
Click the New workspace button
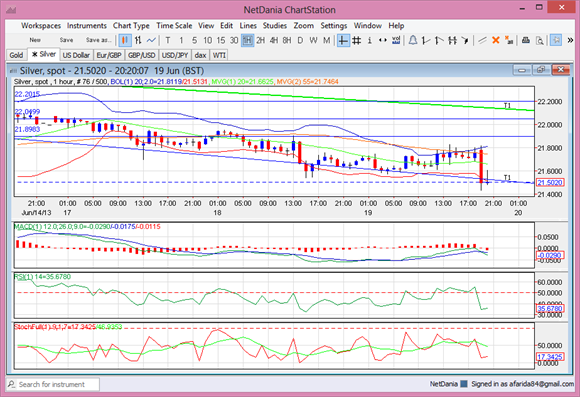[x=35, y=40]
